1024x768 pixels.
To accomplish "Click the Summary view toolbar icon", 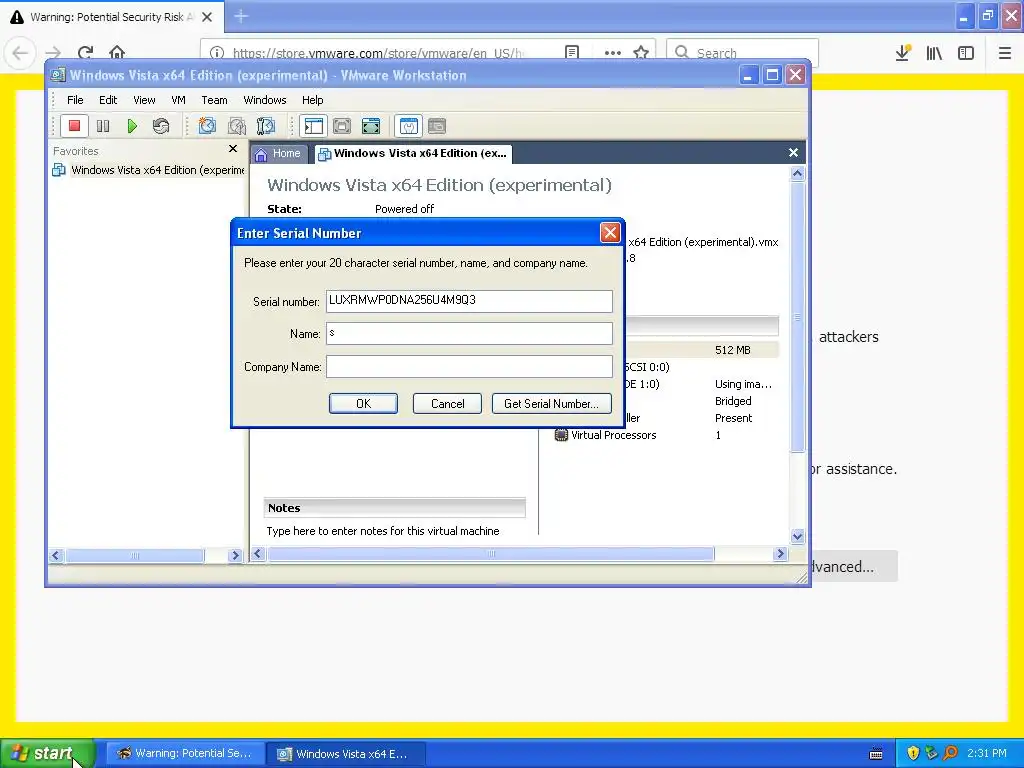I will tap(409, 126).
